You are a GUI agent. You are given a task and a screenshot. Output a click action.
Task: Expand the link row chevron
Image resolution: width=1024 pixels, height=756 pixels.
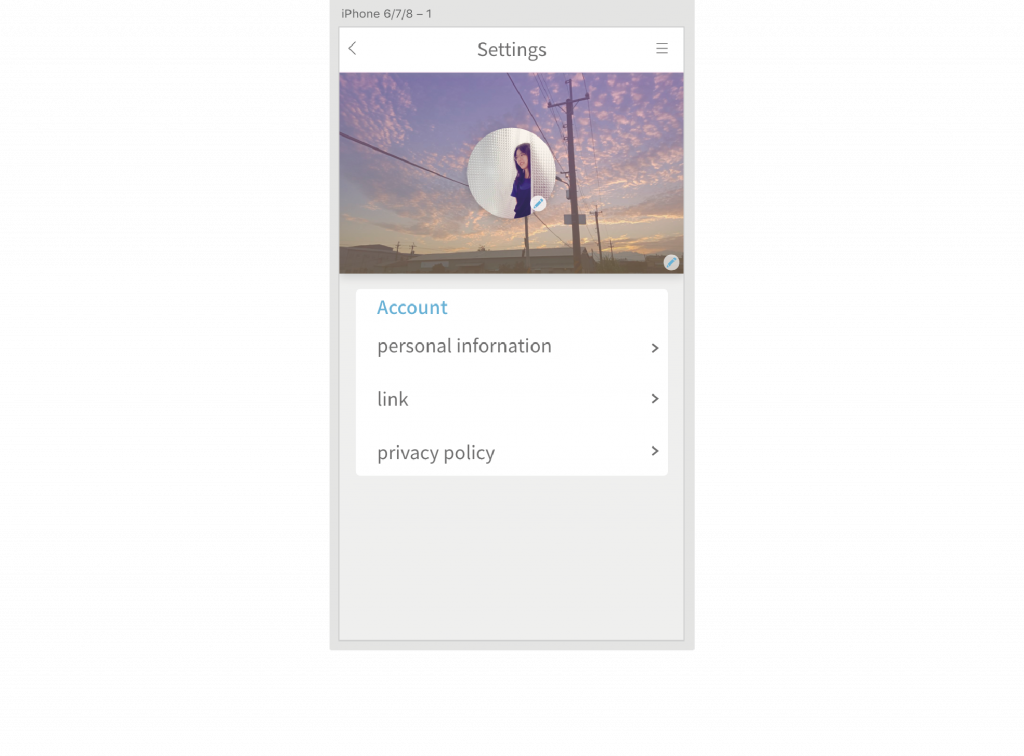[x=654, y=398]
